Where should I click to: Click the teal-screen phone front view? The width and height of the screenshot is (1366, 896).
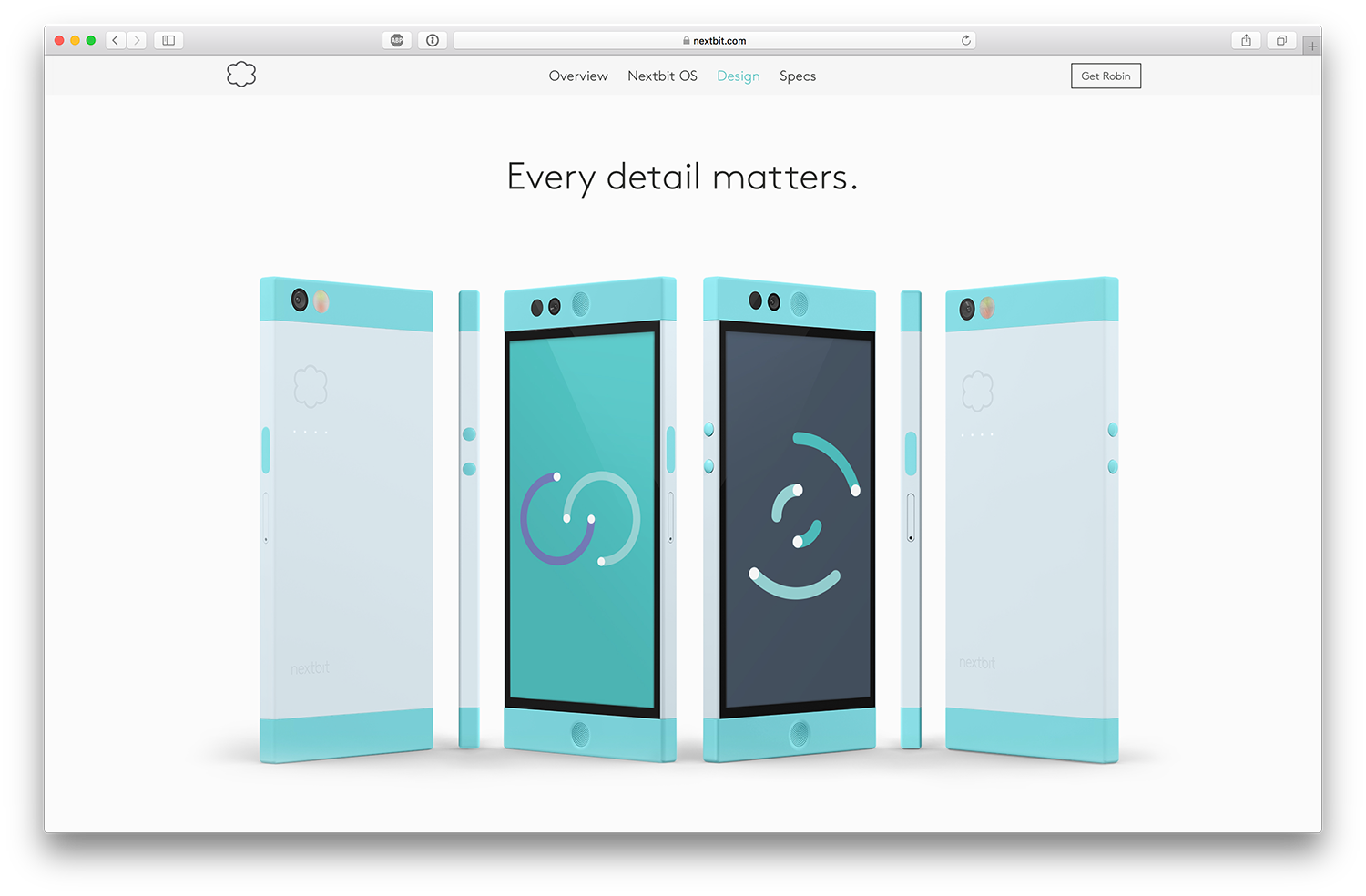[583, 519]
